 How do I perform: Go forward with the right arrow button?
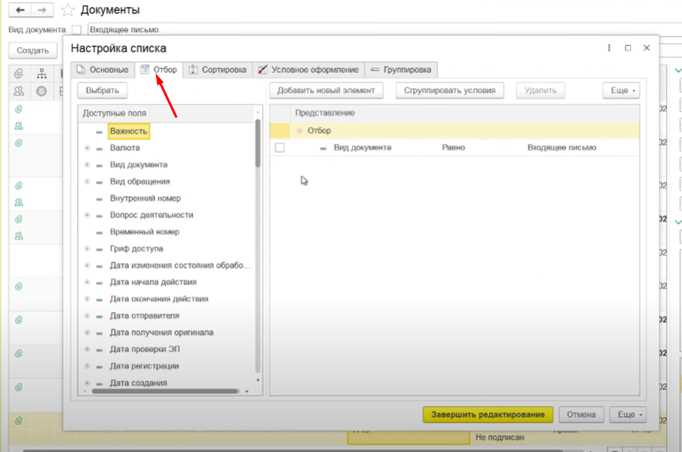point(42,10)
